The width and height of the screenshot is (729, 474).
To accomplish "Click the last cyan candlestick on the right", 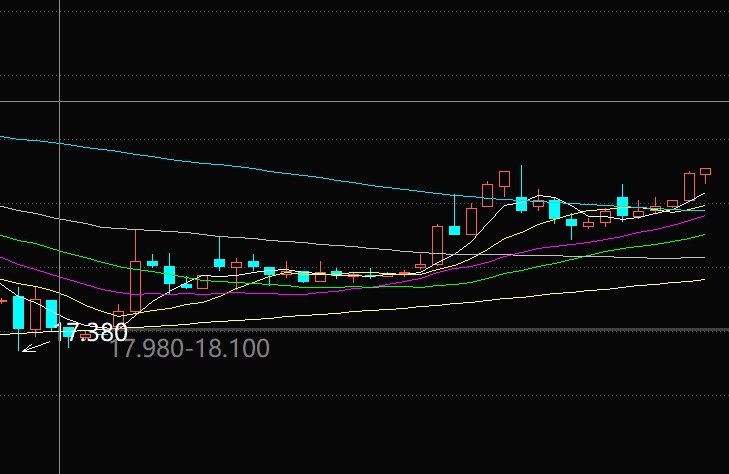I will coord(622,206).
